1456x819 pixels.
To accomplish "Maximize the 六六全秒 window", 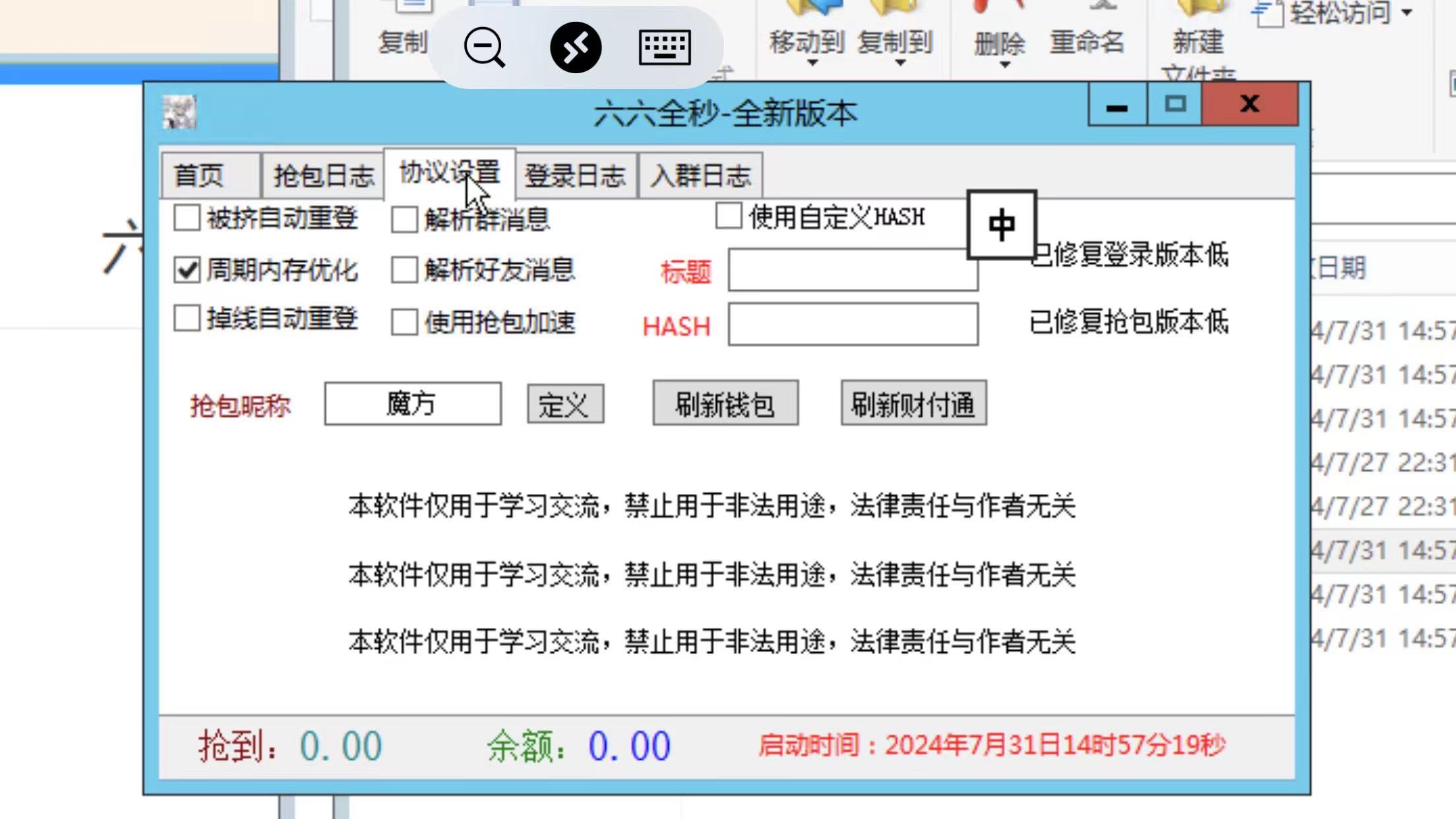I will 1174,105.
